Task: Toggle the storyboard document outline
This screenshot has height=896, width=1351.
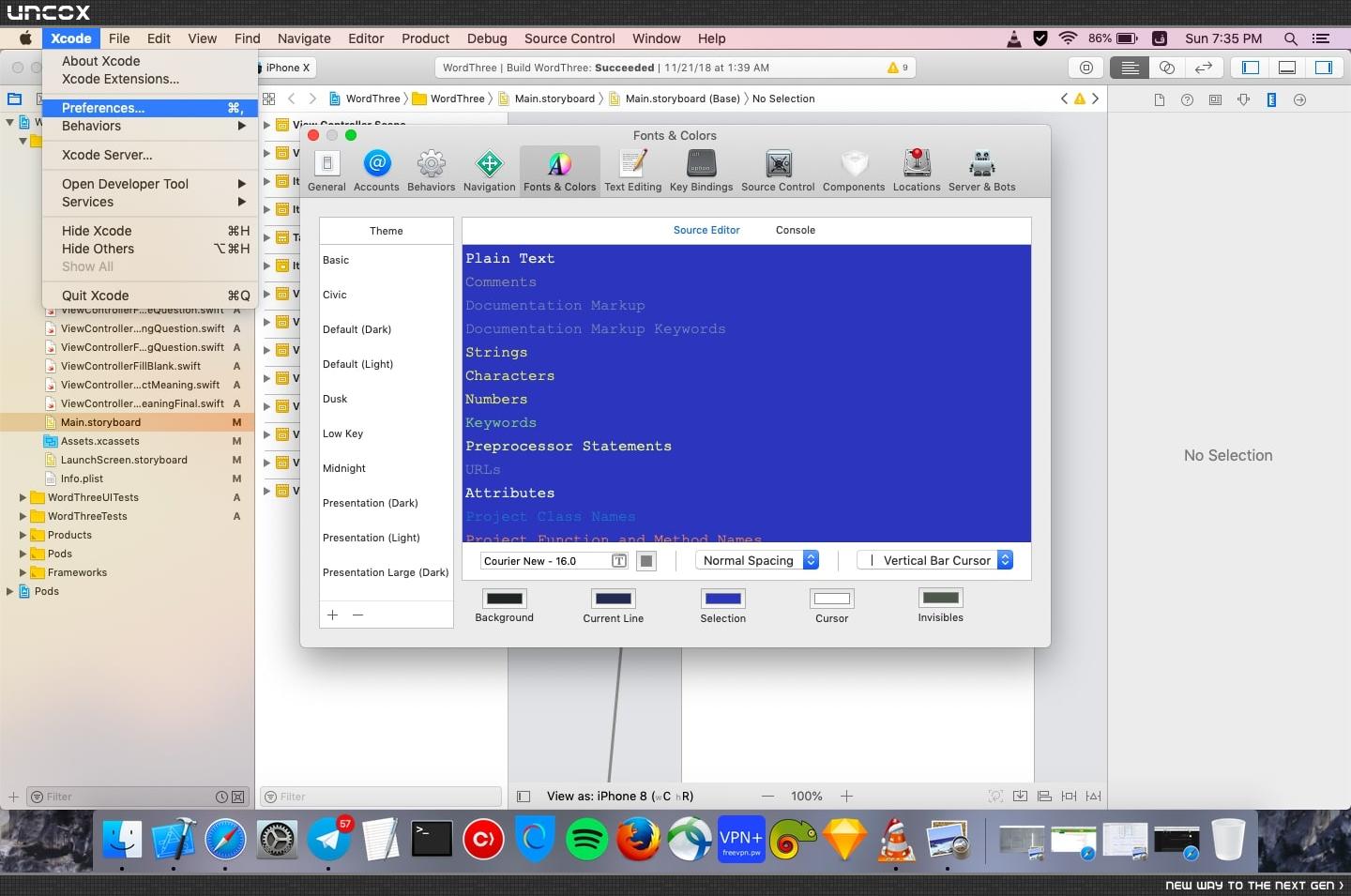Action: tap(524, 797)
